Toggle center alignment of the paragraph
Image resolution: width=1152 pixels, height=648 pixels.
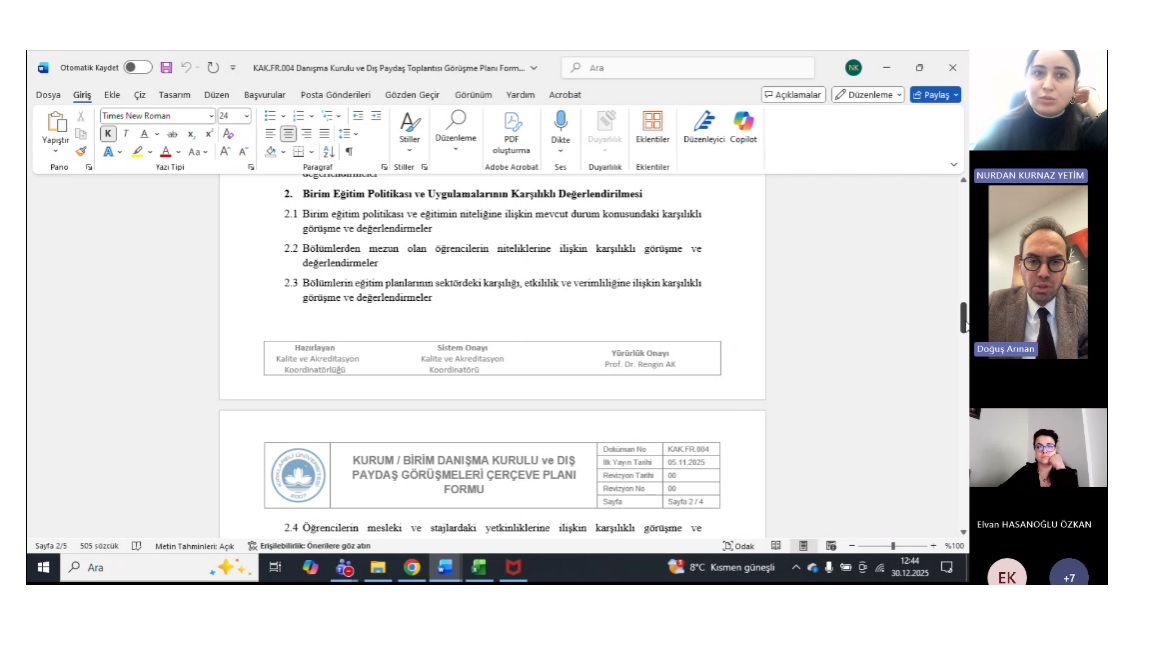coord(288,134)
